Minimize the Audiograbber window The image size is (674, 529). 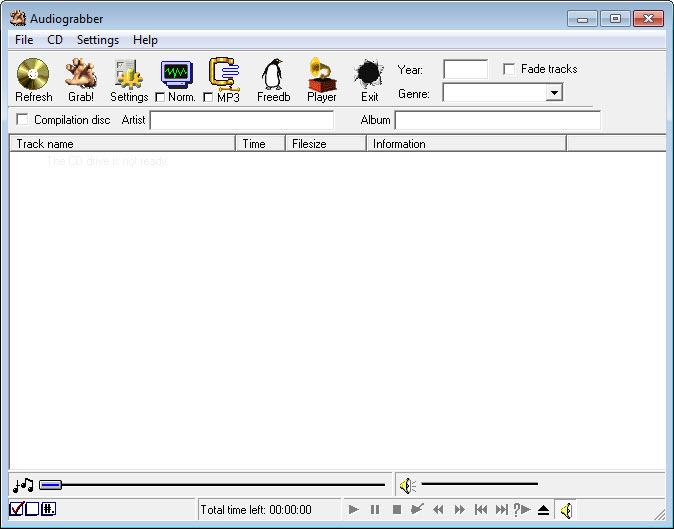[x=582, y=19]
